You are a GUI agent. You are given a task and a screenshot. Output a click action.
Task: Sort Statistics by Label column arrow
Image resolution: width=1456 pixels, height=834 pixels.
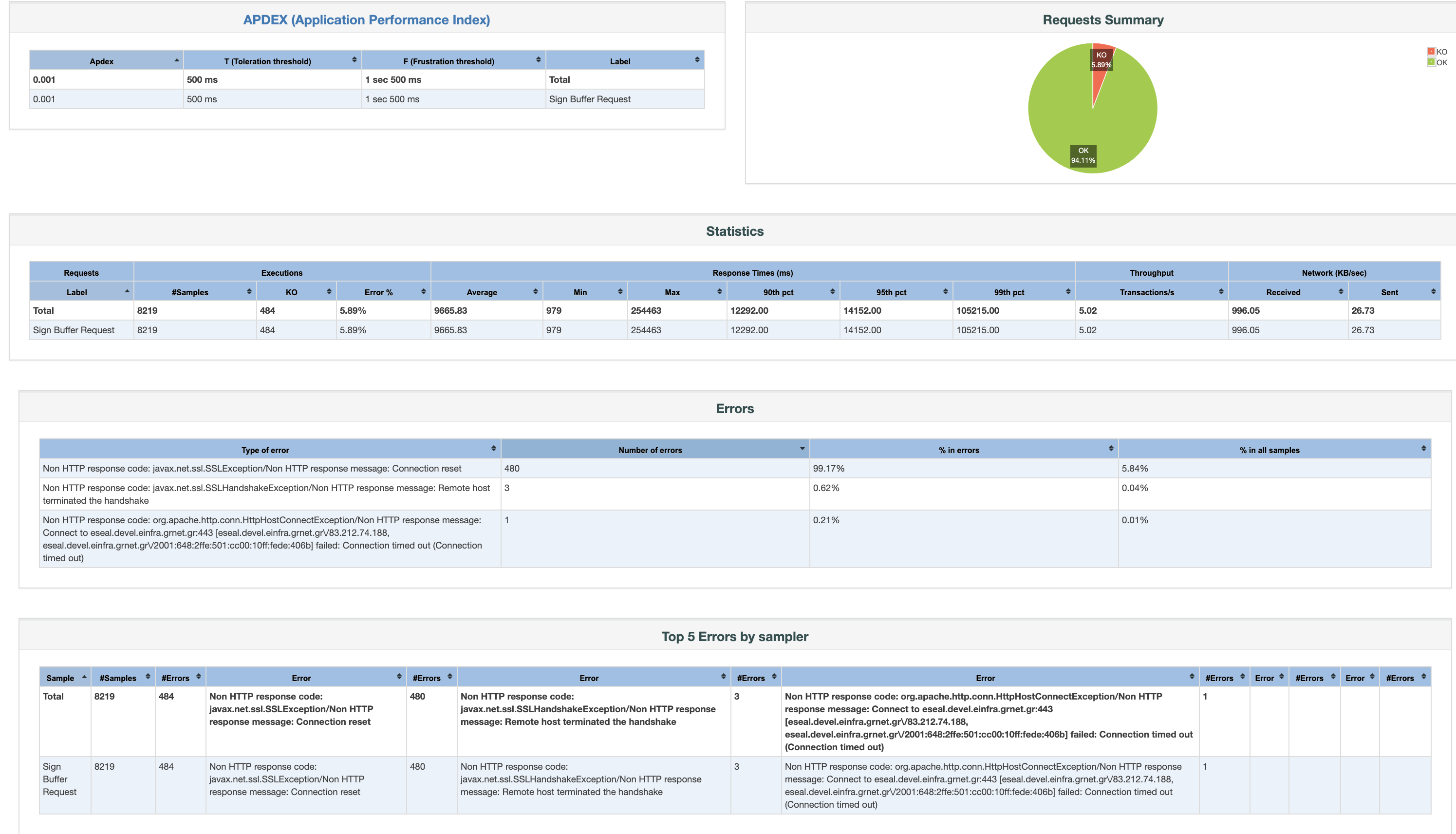tap(127, 291)
